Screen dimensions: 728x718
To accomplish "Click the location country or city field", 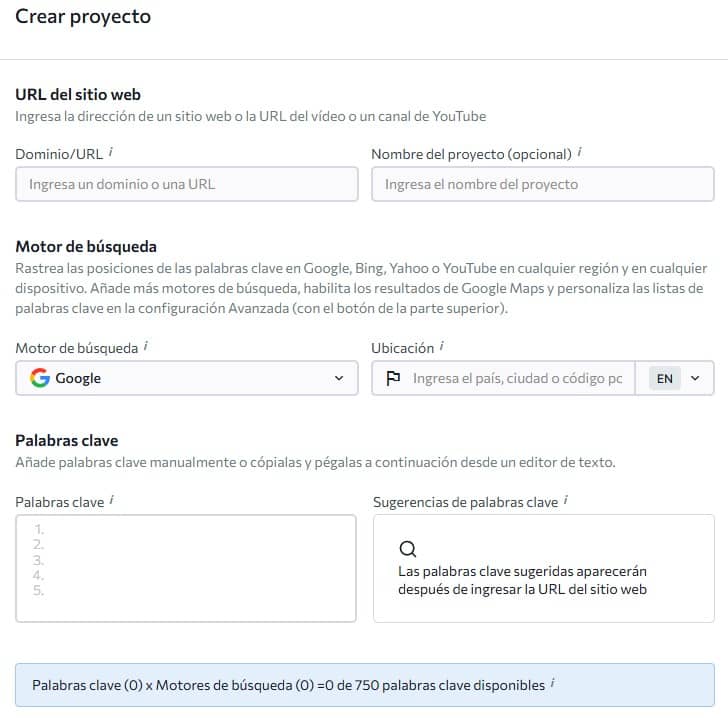I will pos(517,379).
